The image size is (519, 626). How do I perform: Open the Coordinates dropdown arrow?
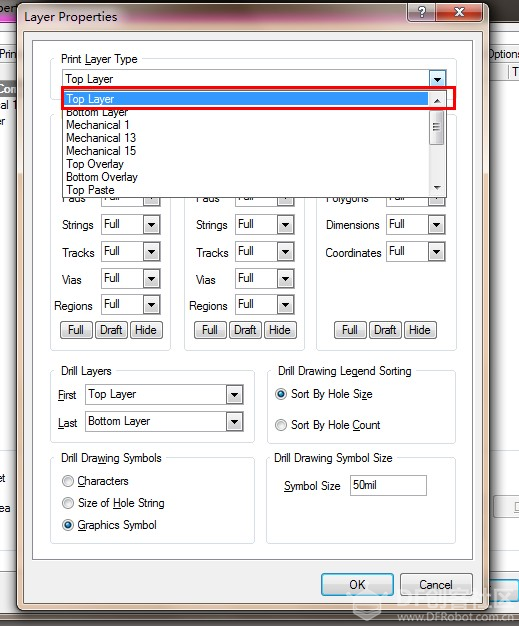(436, 252)
